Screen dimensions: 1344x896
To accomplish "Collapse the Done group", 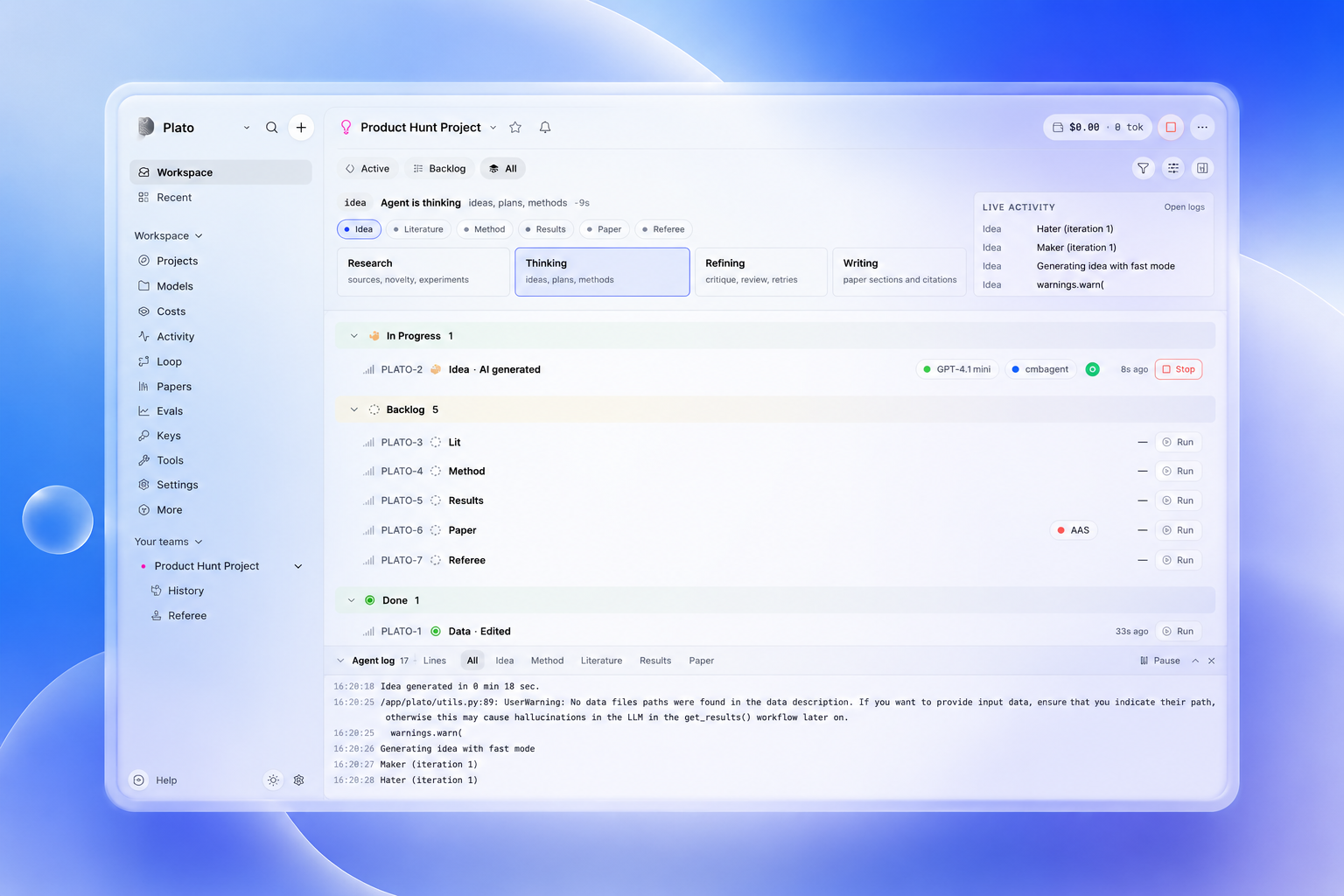I will [352, 600].
